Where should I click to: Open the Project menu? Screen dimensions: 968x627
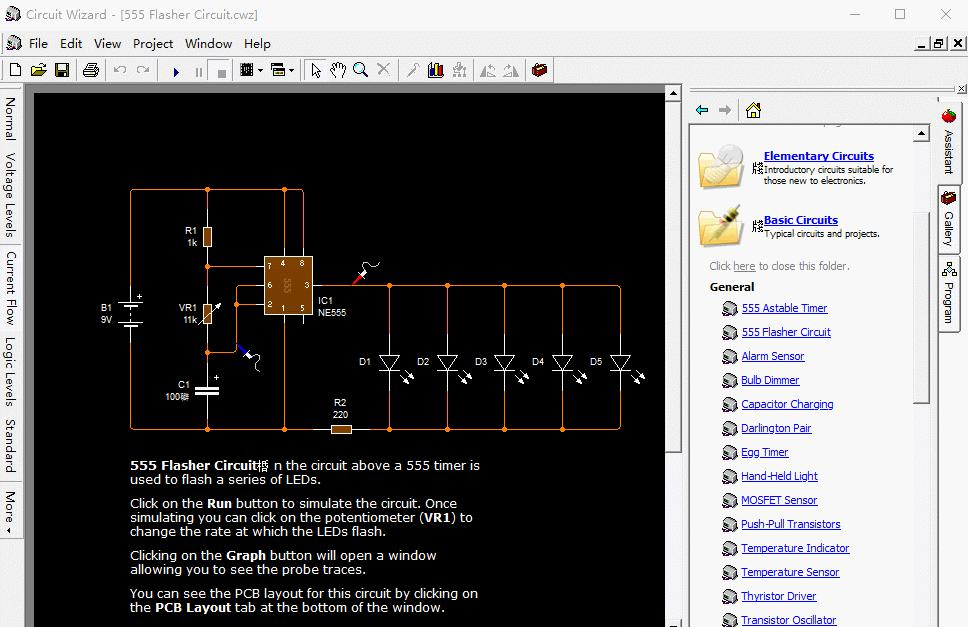(x=153, y=43)
